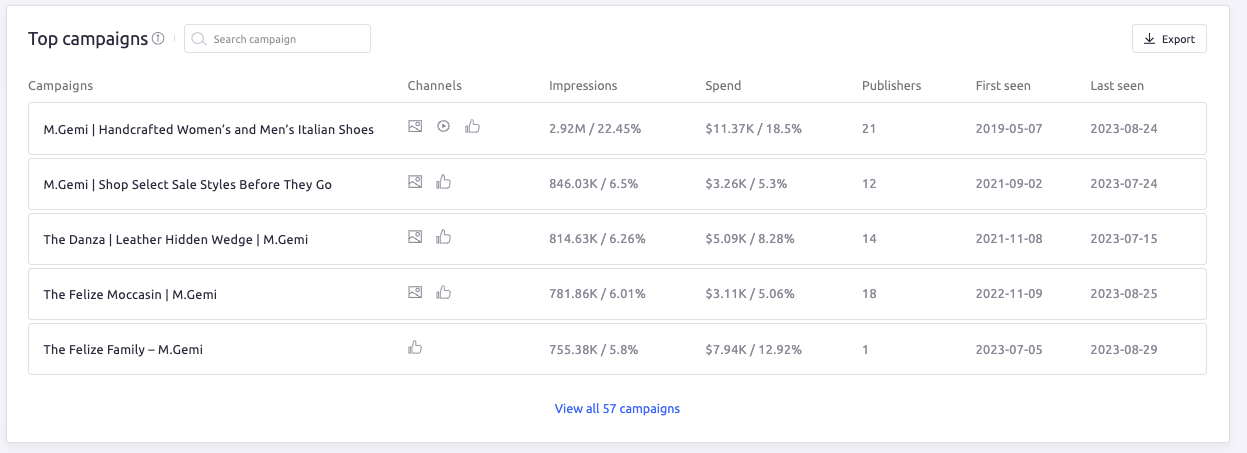Viewport: 1247px width, 453px height.
Task: Click the image channel icon in first campaign row
Action: 415,127
